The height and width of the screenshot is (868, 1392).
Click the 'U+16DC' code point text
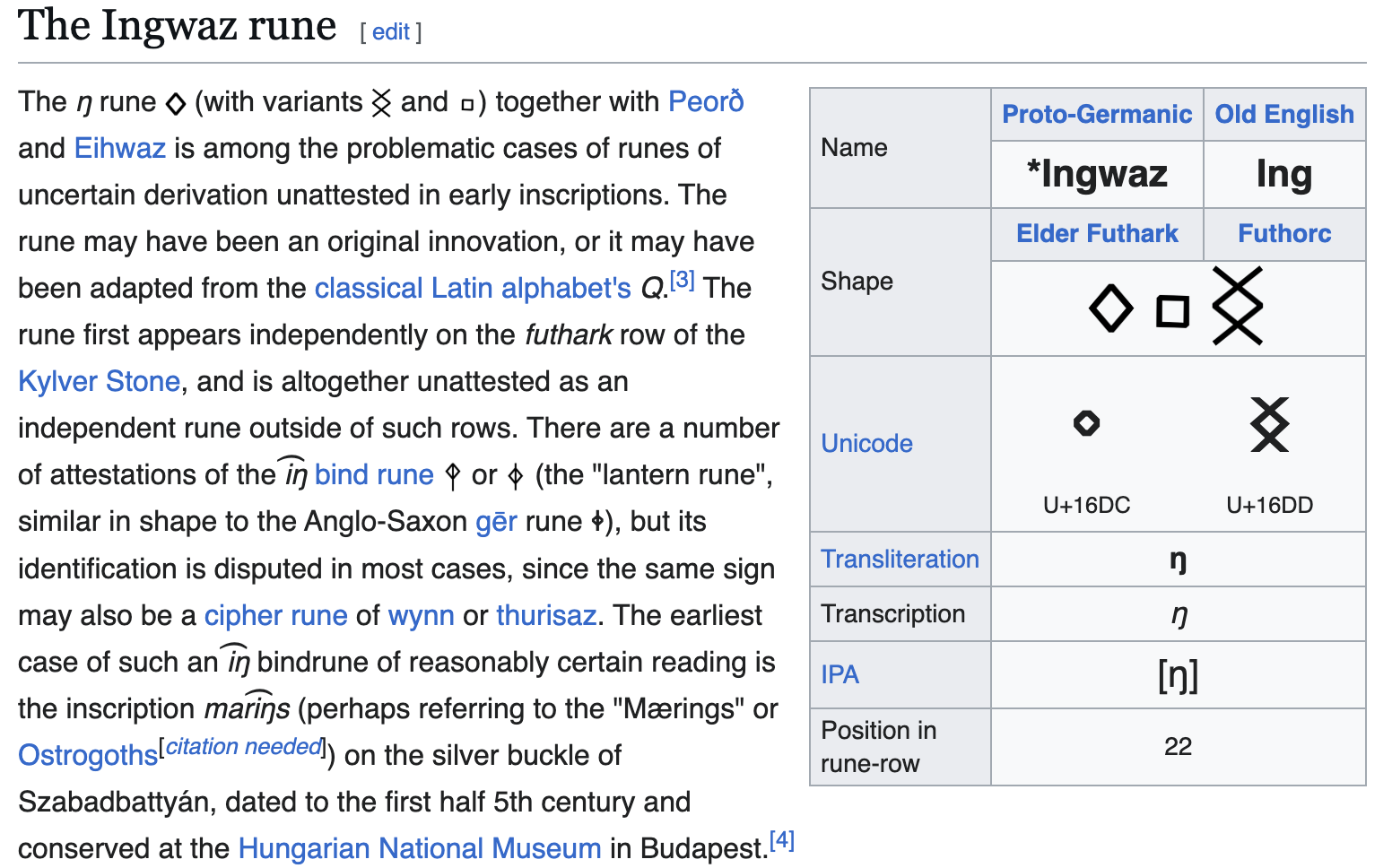click(1086, 505)
